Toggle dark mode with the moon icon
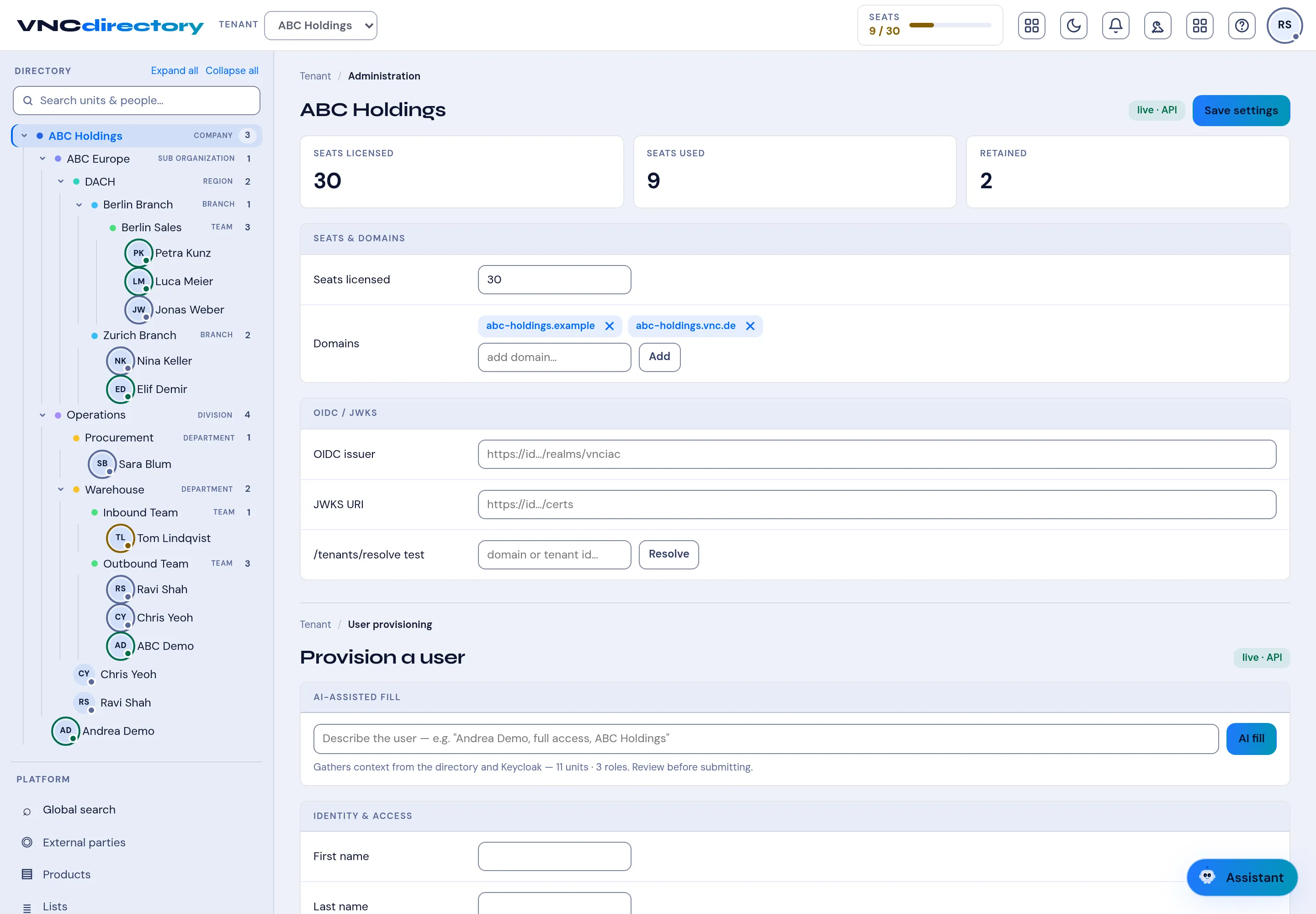The width and height of the screenshot is (1316, 914). pos(1073,26)
